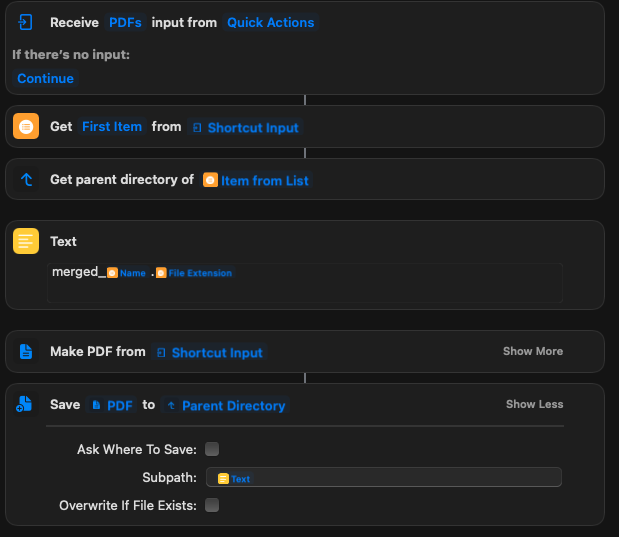Collapse Save options with Show Less
Image resolution: width=619 pixels, height=537 pixels.
(x=534, y=404)
